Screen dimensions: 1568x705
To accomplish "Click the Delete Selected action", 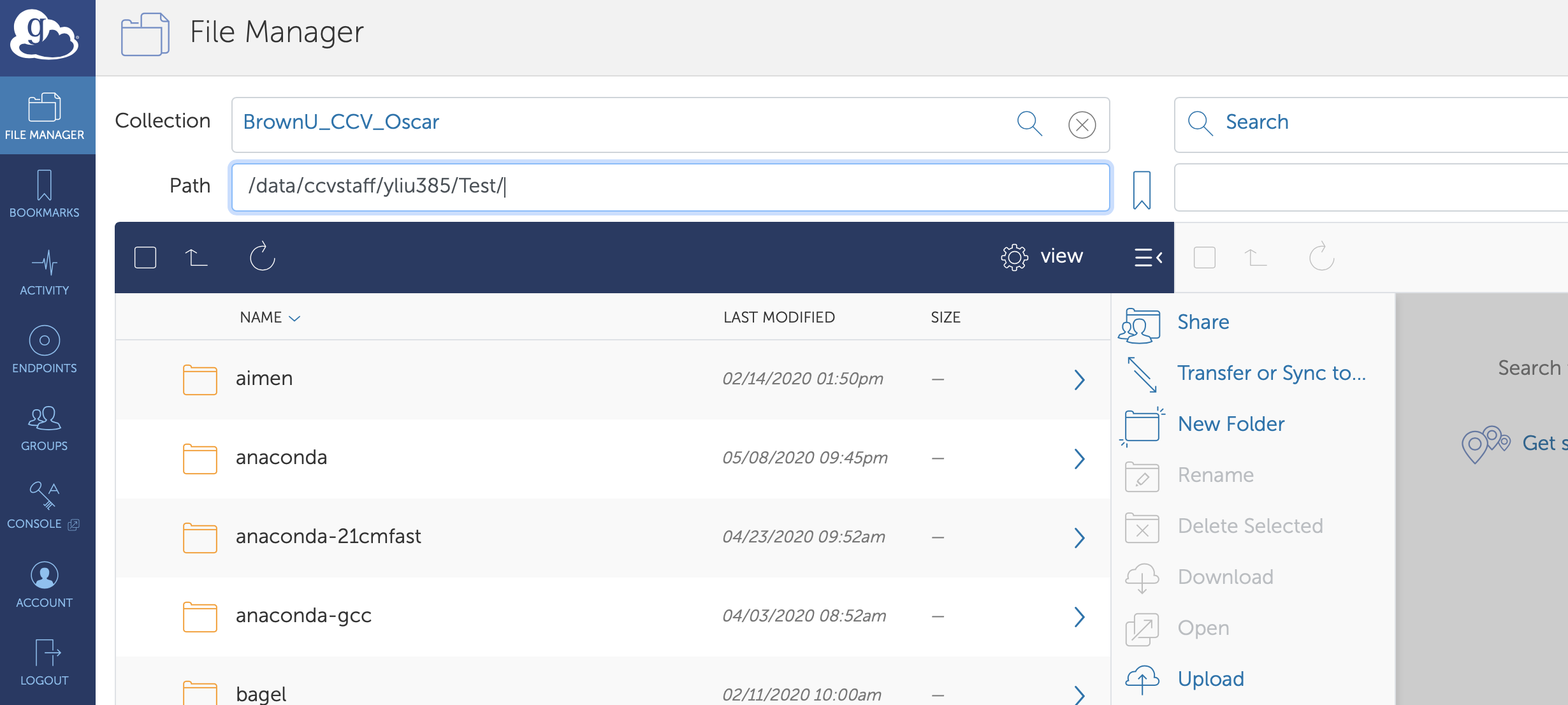I will [x=1224, y=527].
